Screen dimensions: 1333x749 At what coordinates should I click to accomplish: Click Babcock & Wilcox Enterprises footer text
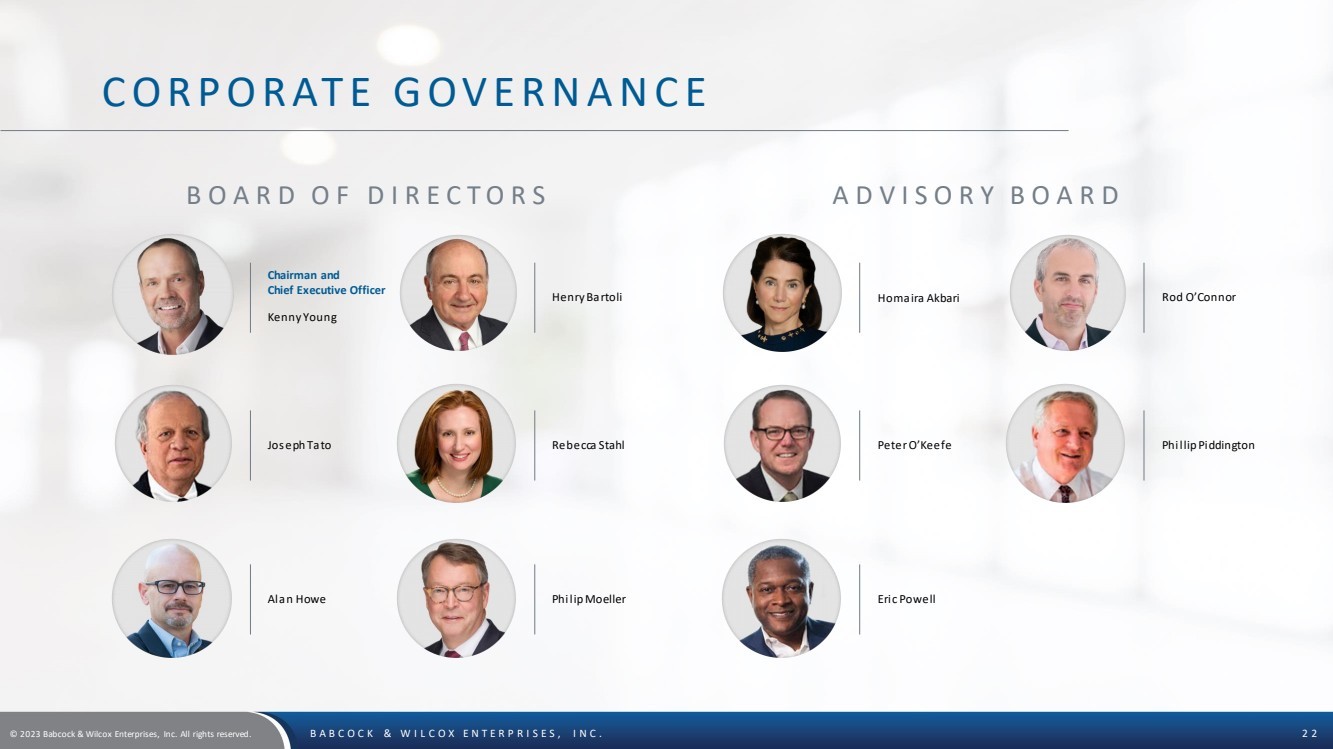tap(456, 734)
